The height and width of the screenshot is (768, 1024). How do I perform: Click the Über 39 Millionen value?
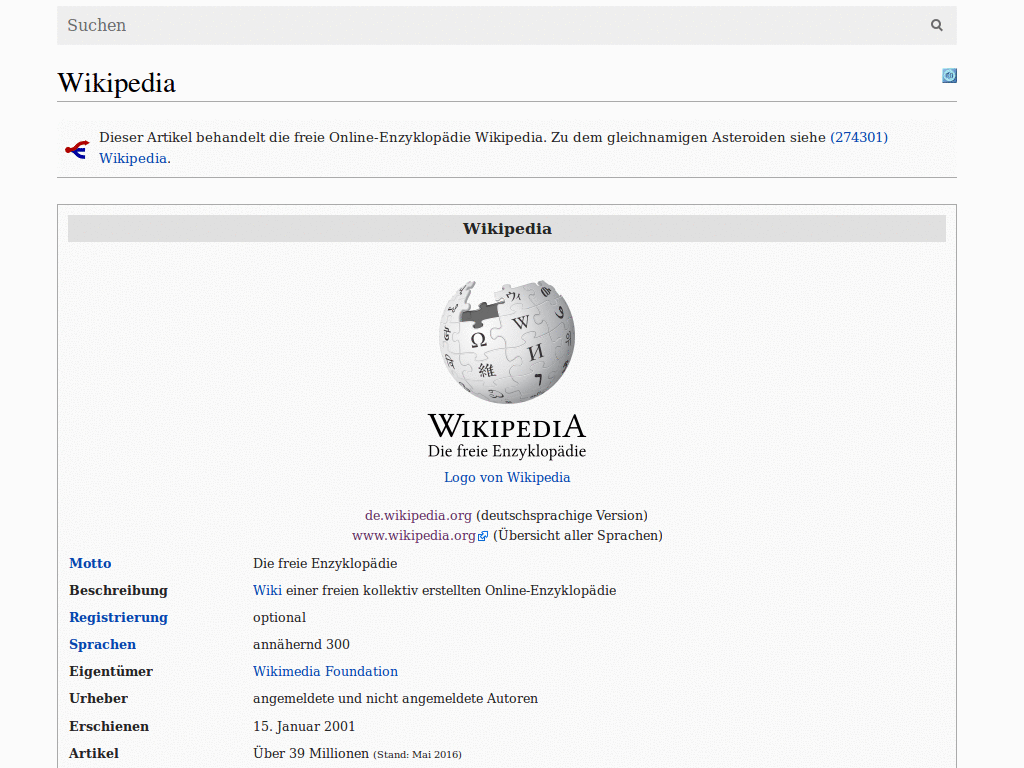click(311, 753)
